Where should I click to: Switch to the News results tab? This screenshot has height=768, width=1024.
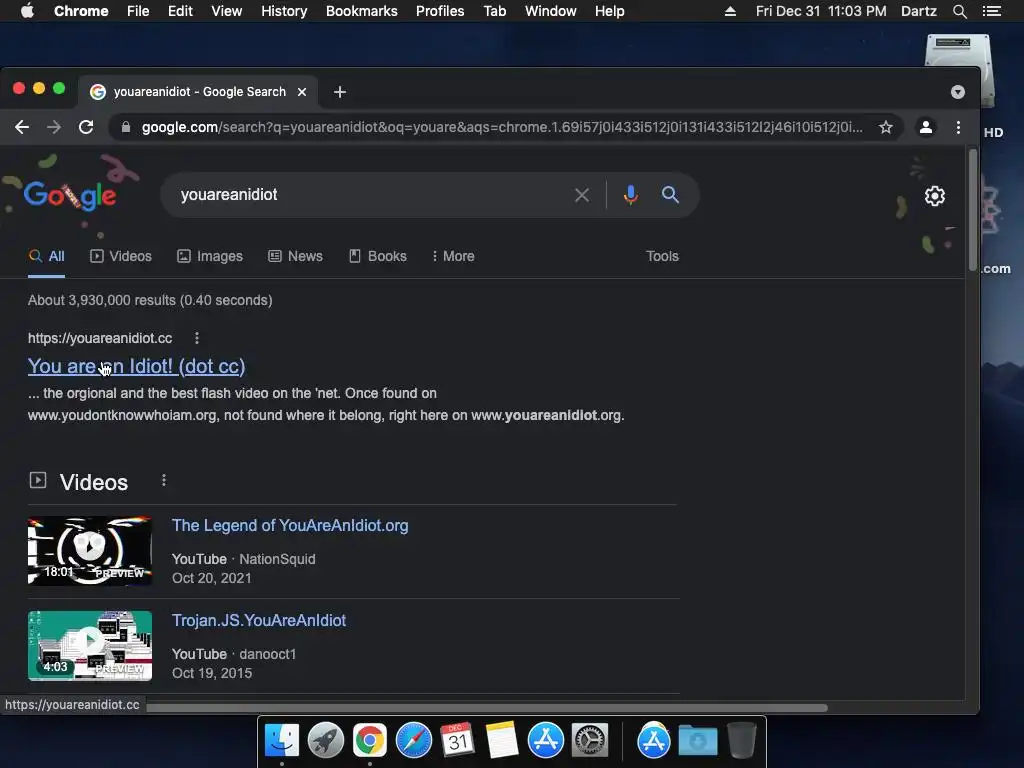point(295,256)
